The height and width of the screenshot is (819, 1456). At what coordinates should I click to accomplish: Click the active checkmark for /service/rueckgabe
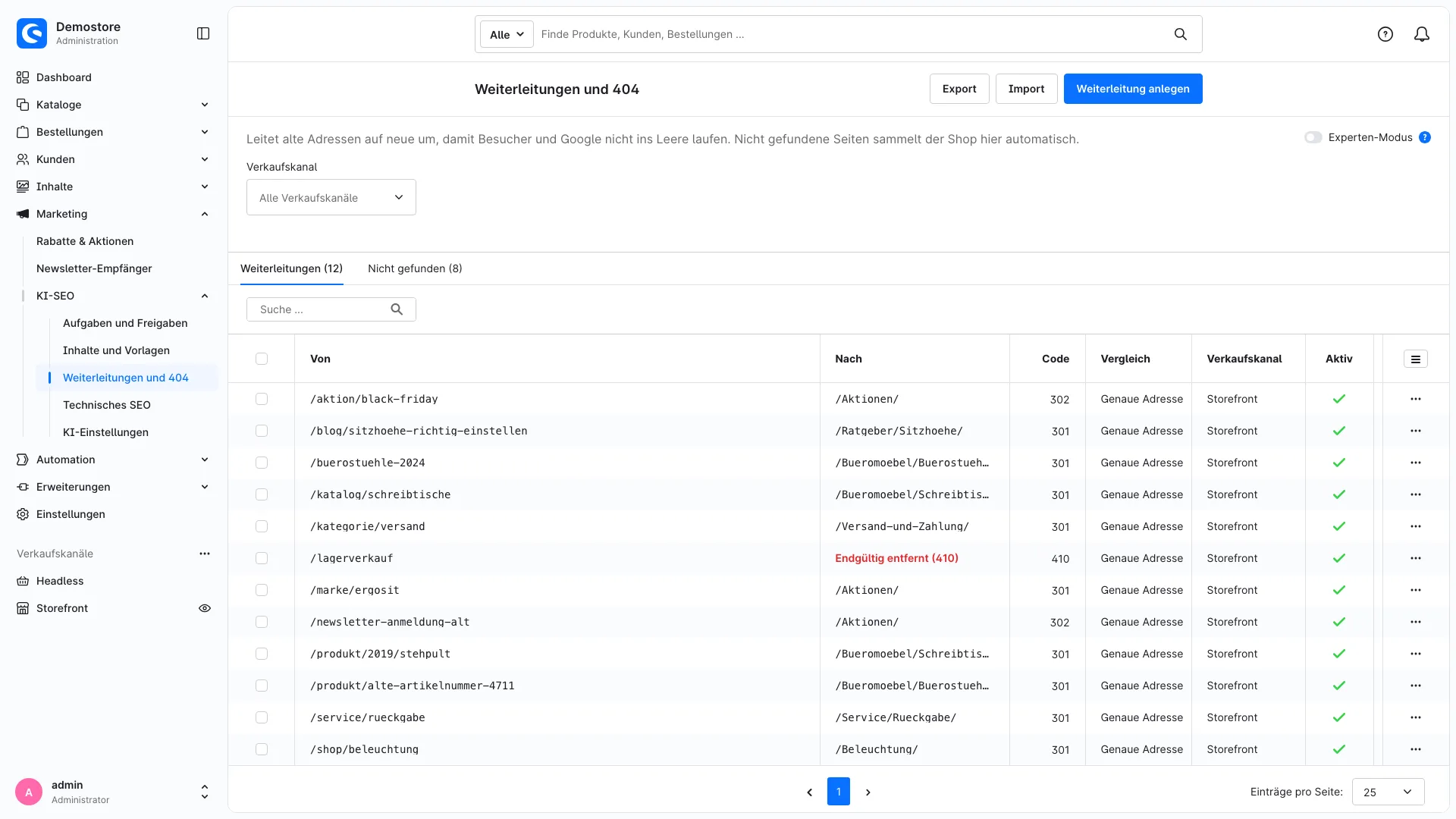coord(1339,717)
